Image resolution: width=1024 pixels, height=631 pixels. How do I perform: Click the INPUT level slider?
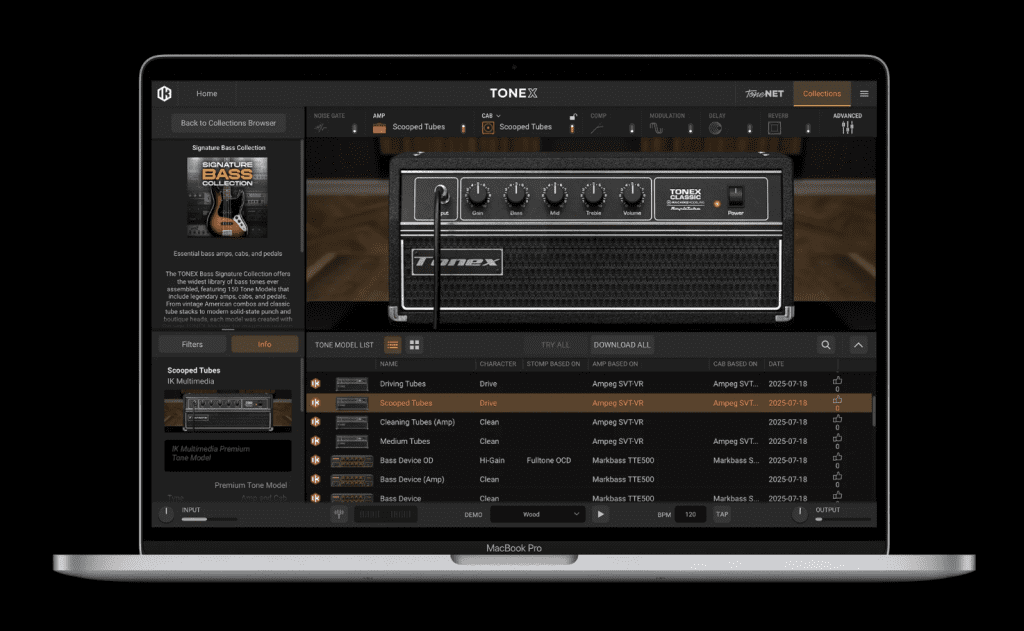tap(208, 519)
